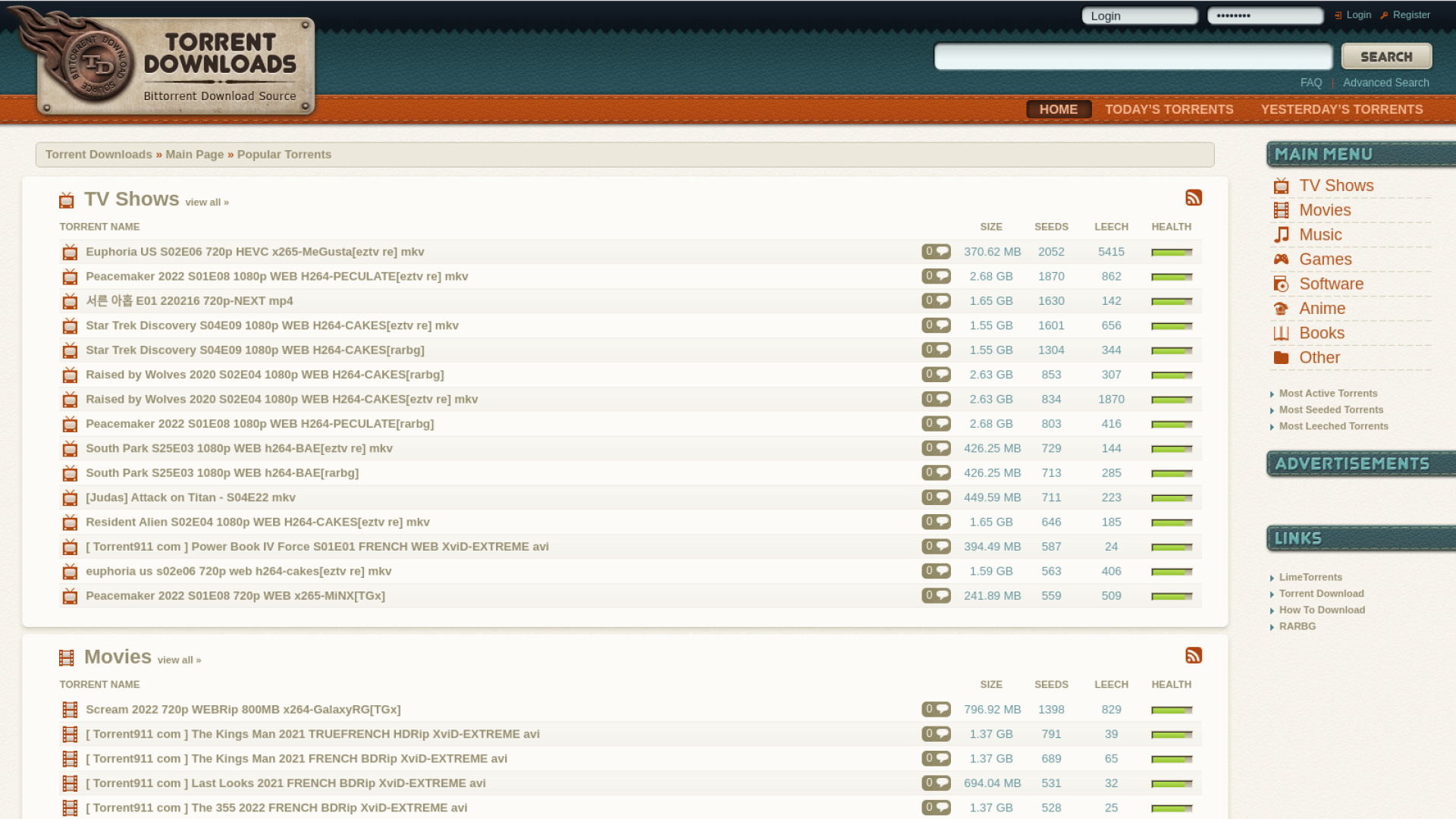Viewport: 1456px width, 819px height.
Task: Click the Games controller icon in sidebar
Action: pos(1282,259)
